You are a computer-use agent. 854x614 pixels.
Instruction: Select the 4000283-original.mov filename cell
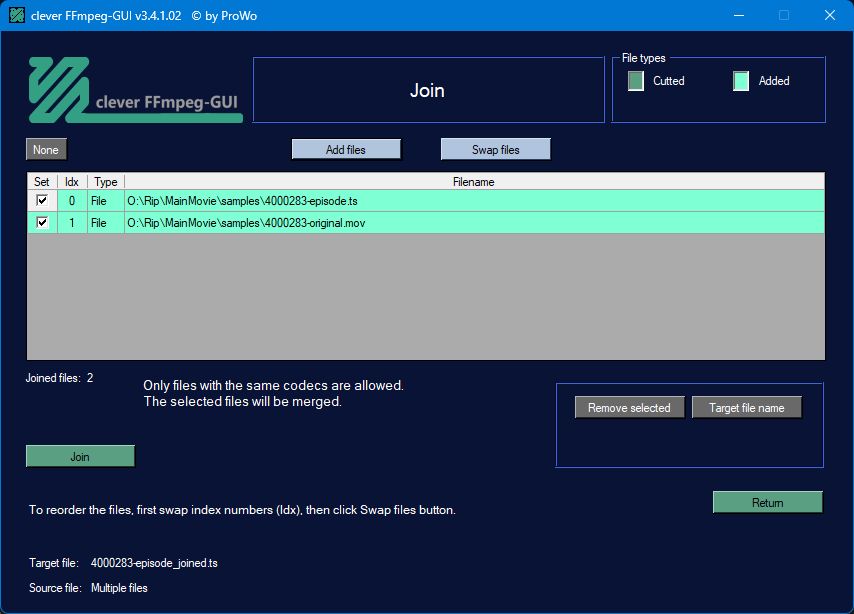tap(474, 222)
